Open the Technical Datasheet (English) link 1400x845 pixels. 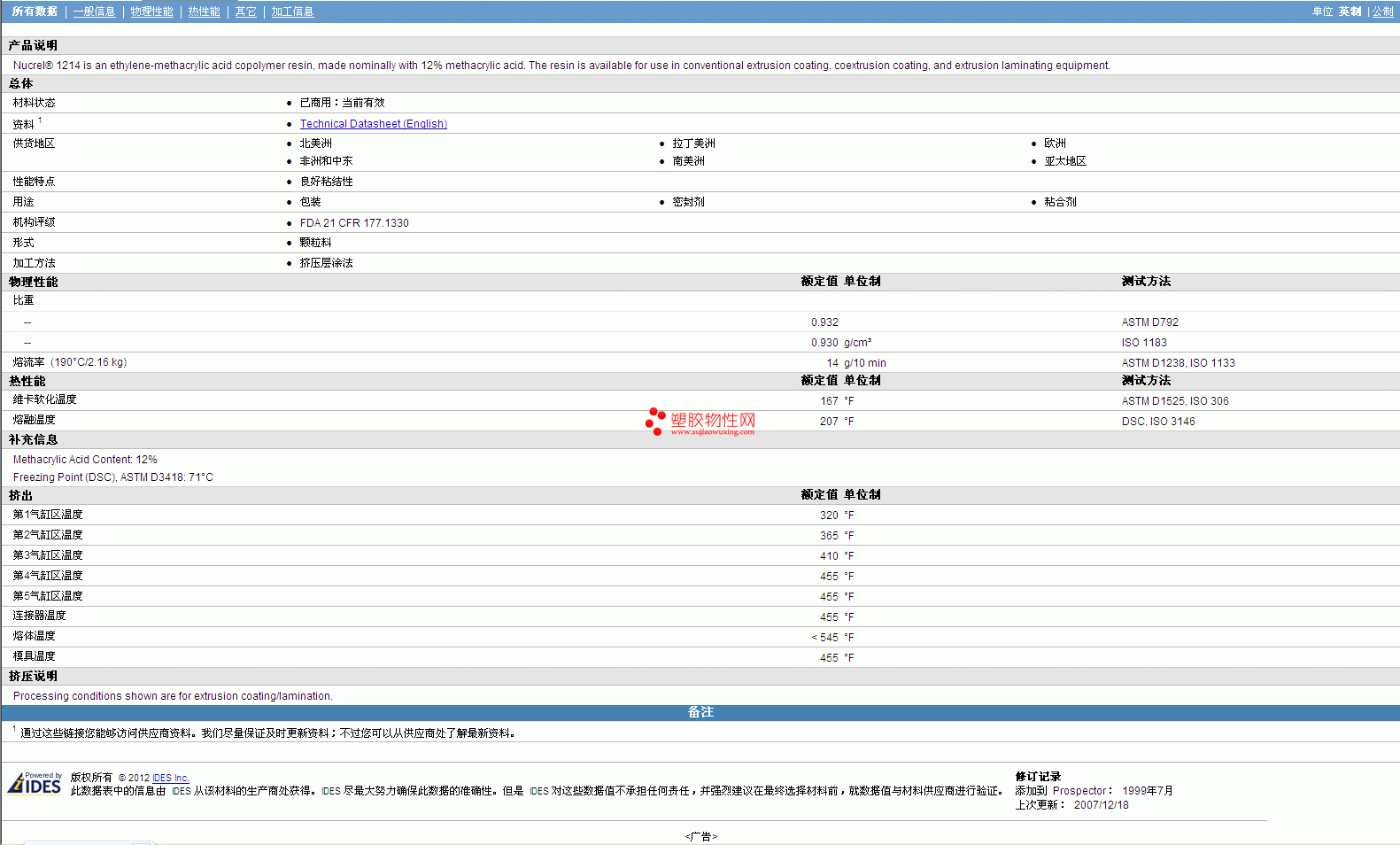point(373,124)
